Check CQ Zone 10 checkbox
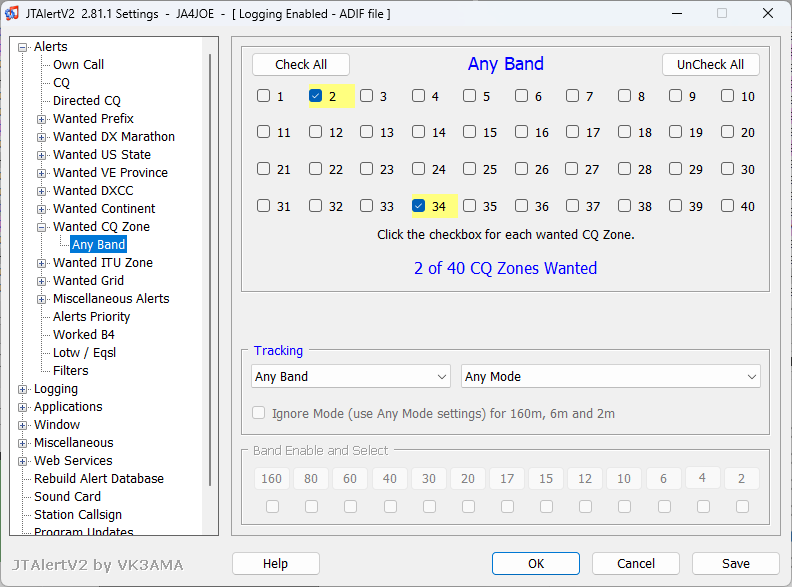792x587 pixels. 727,95
